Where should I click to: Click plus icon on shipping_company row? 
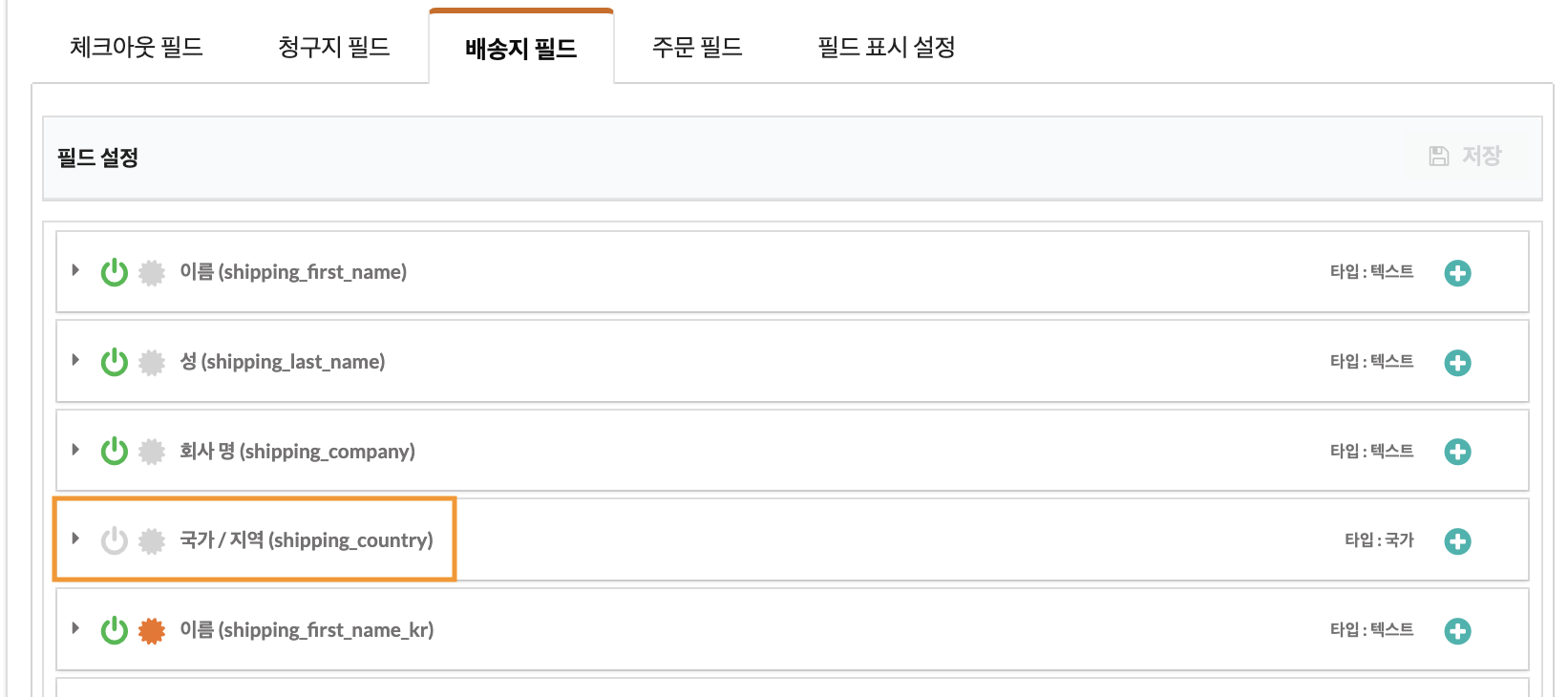pos(1457,452)
